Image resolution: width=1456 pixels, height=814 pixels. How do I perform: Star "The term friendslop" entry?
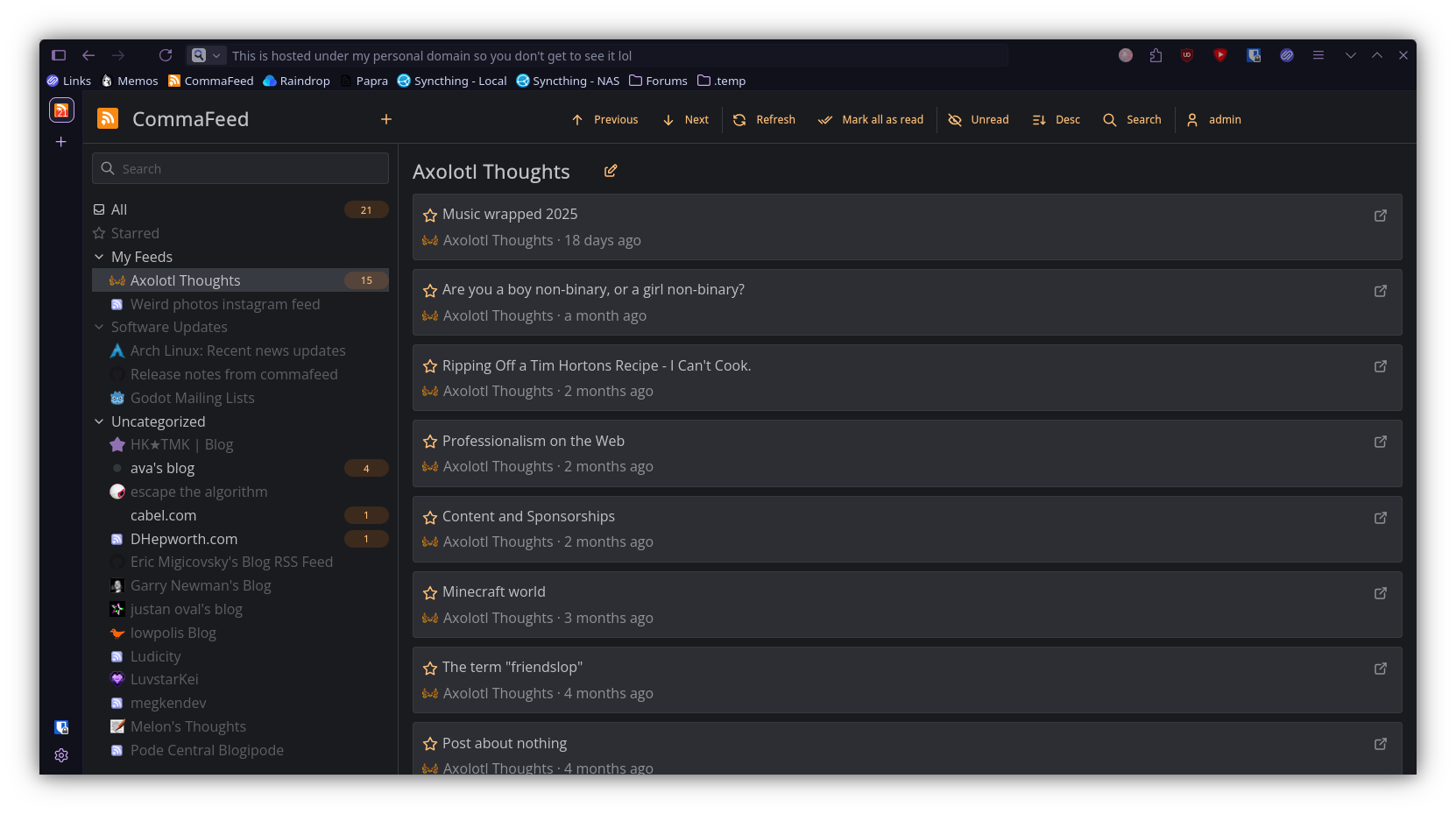coord(429,668)
